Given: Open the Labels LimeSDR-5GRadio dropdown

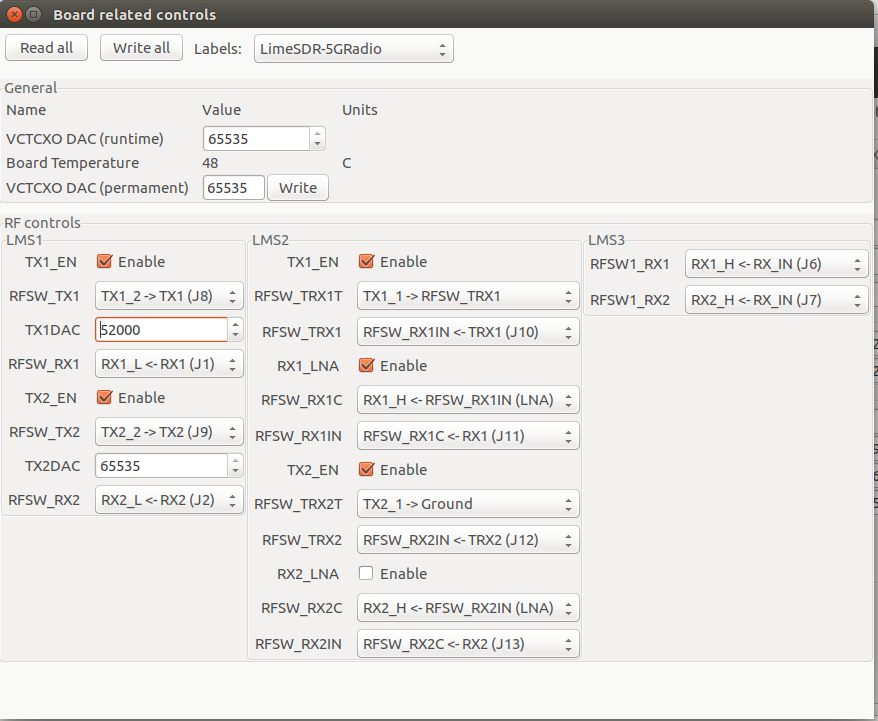Looking at the screenshot, I should click(x=353, y=49).
